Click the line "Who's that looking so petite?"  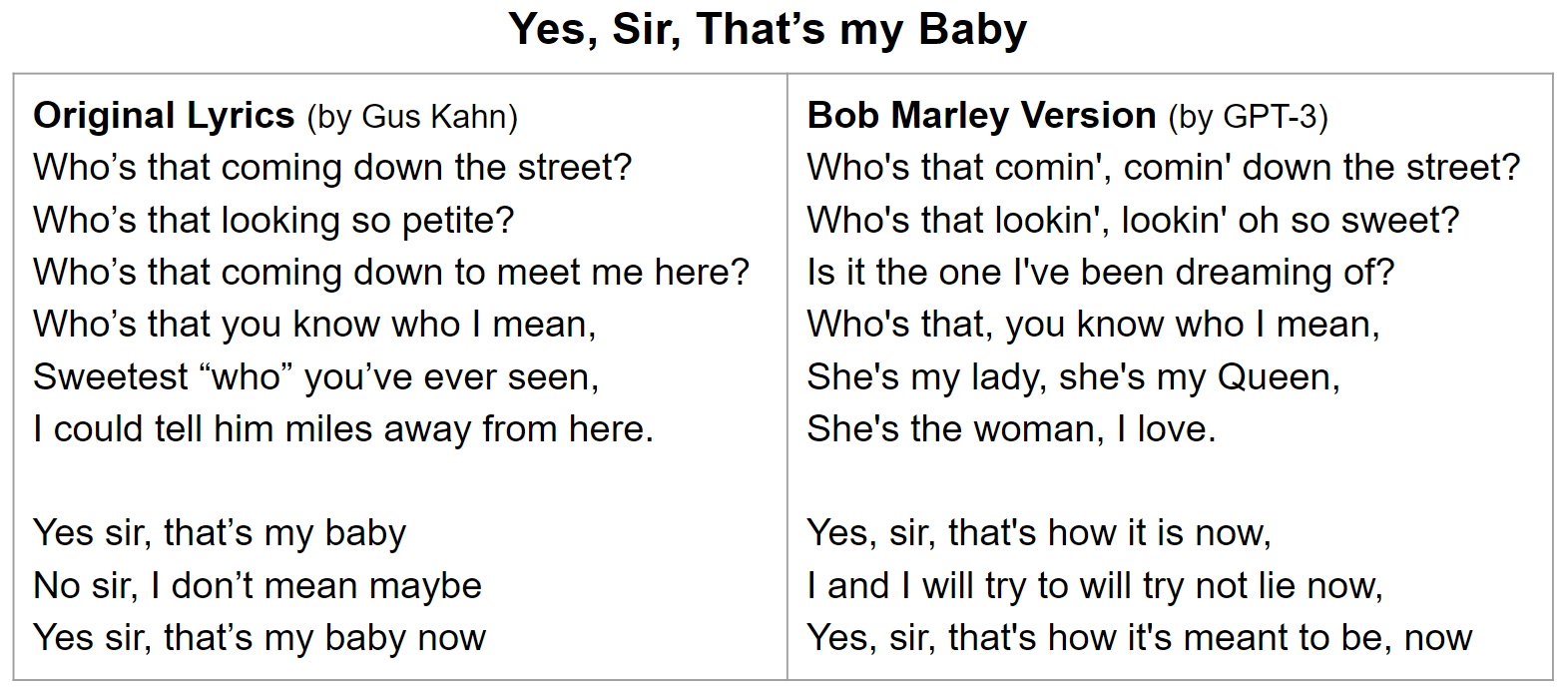coord(273,220)
